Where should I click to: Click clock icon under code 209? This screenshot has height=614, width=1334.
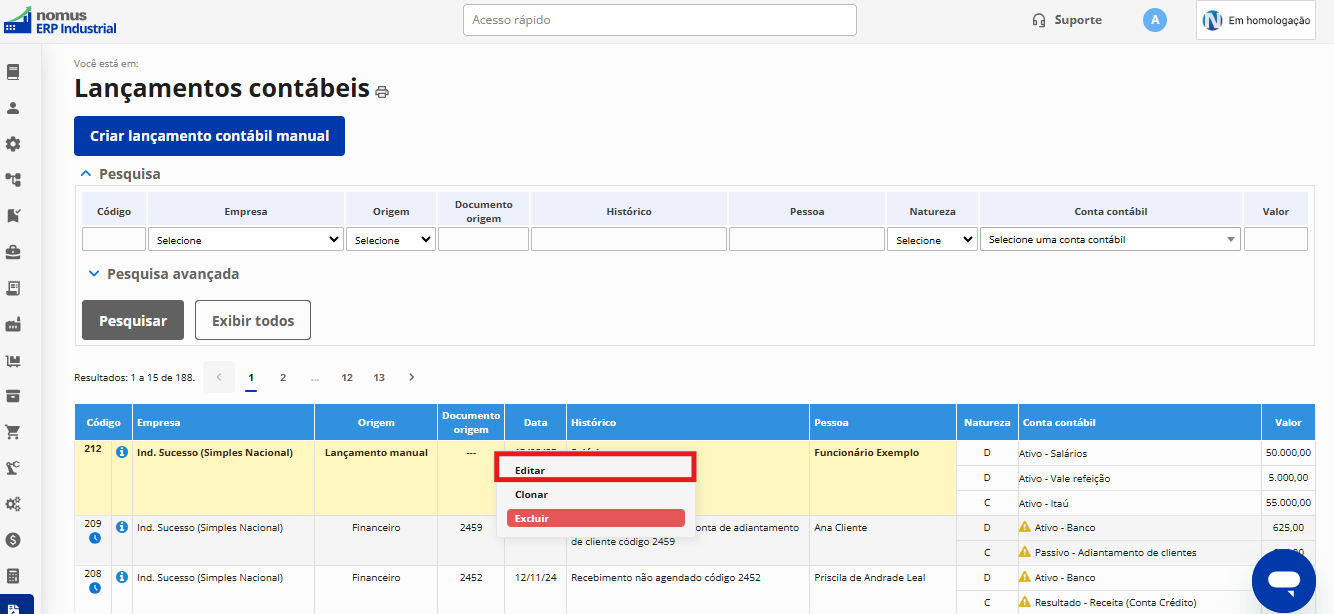pos(95,538)
